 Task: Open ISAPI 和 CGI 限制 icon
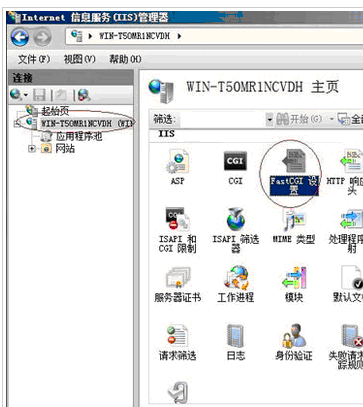click(177, 230)
